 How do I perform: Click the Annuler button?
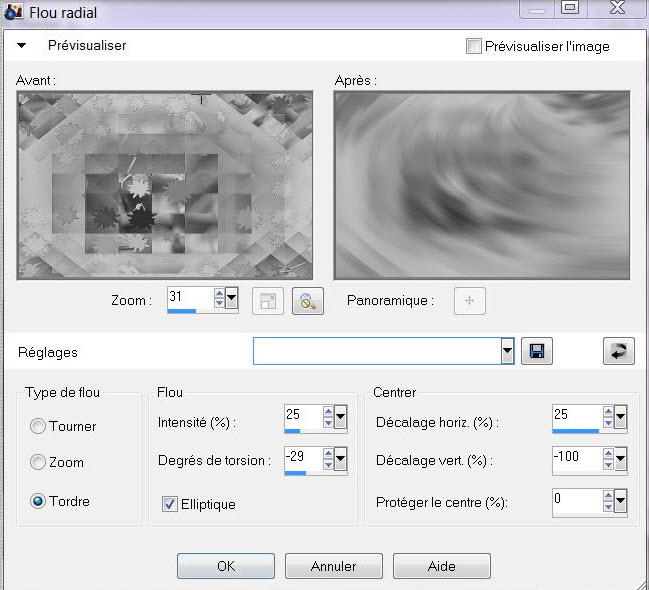334,566
